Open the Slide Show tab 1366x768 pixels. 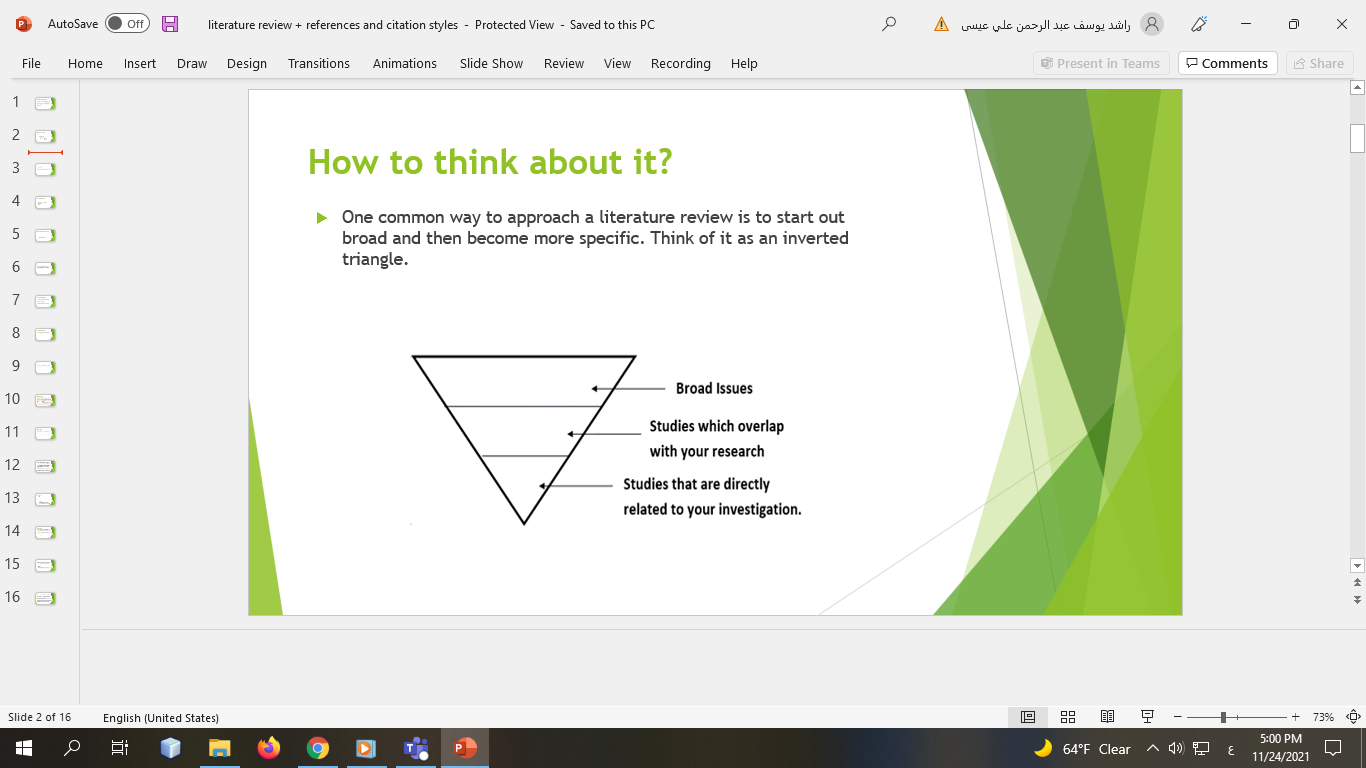coord(491,63)
